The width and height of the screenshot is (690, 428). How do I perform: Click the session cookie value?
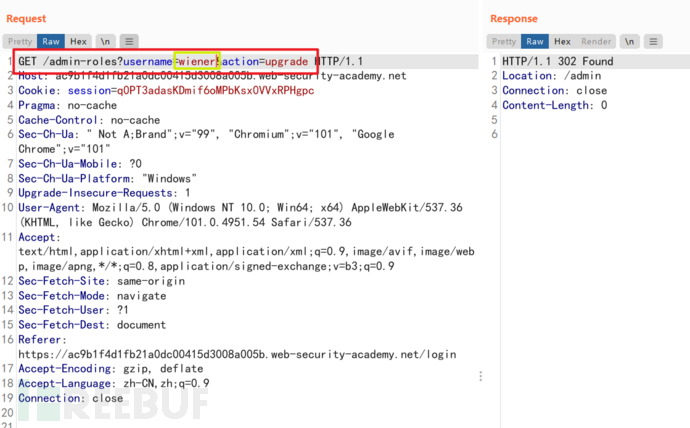point(216,91)
